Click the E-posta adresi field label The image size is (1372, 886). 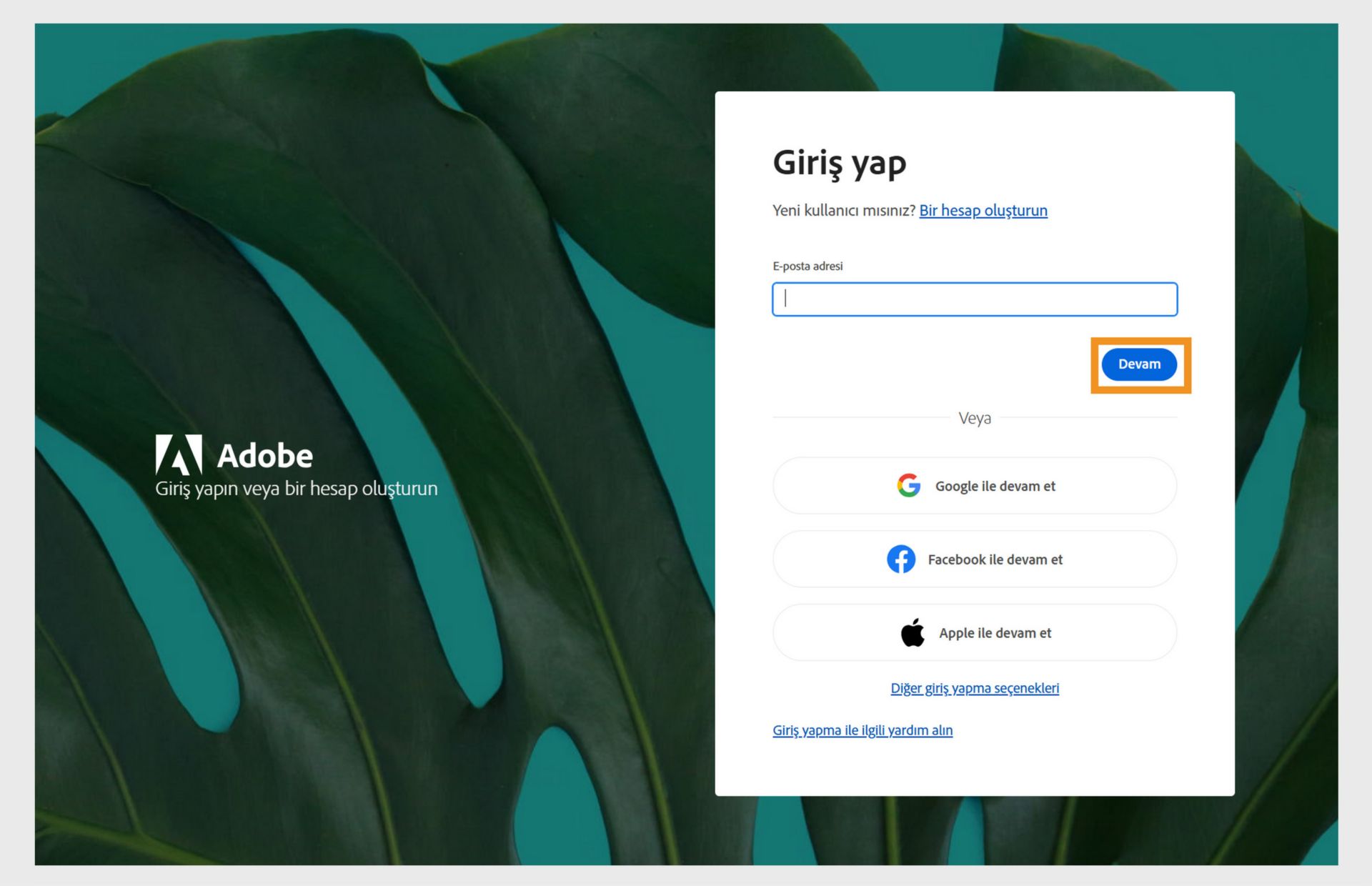(x=807, y=267)
